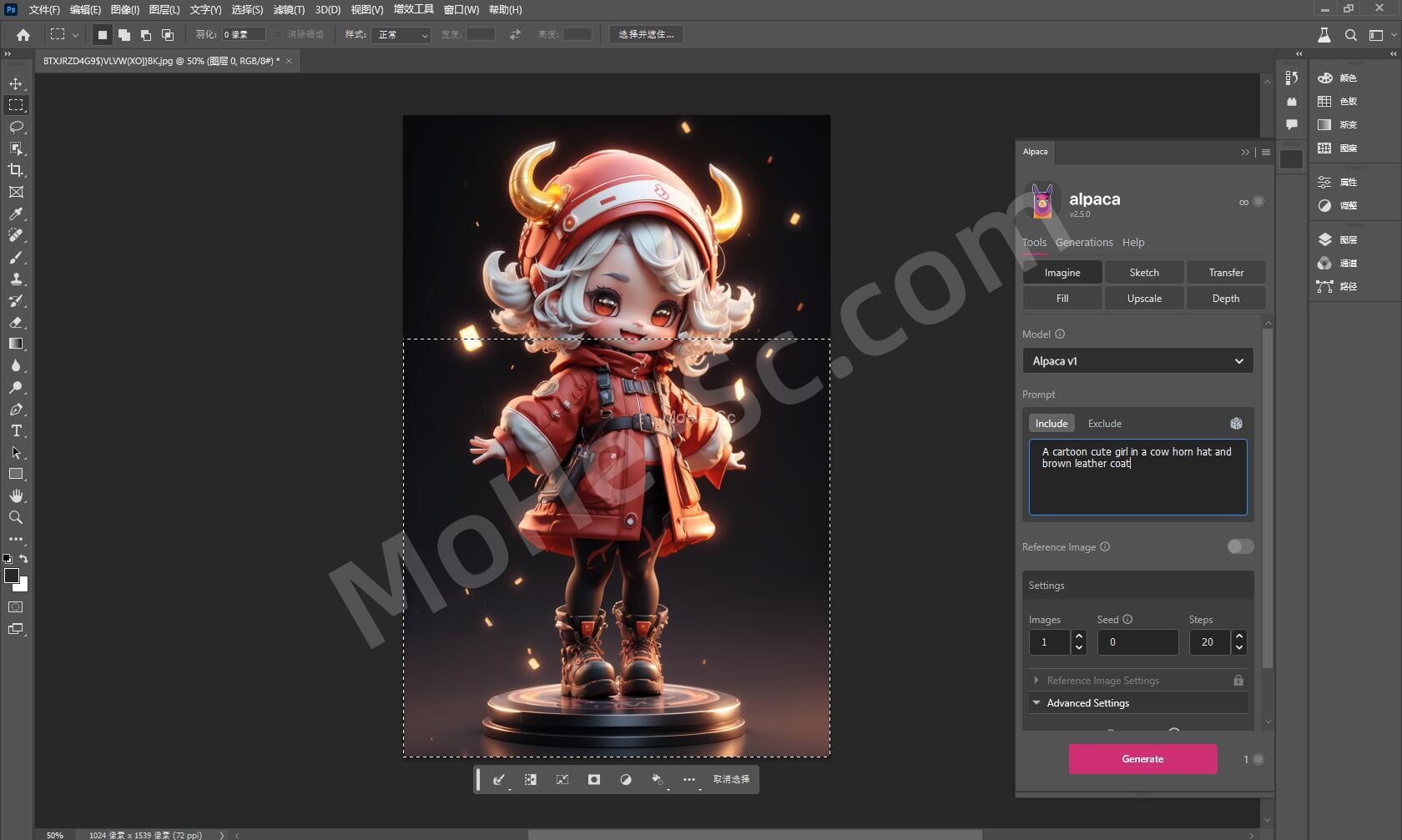Open the Alpaca v1 model dropdown
Image resolution: width=1402 pixels, height=840 pixels.
point(1137,361)
